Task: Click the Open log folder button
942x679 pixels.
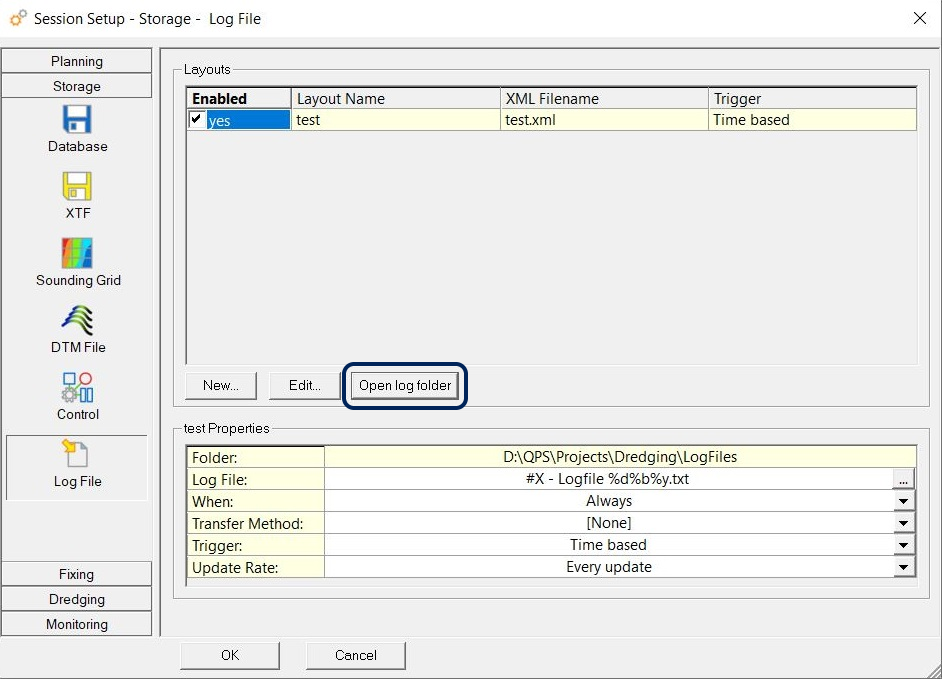Action: (405, 386)
